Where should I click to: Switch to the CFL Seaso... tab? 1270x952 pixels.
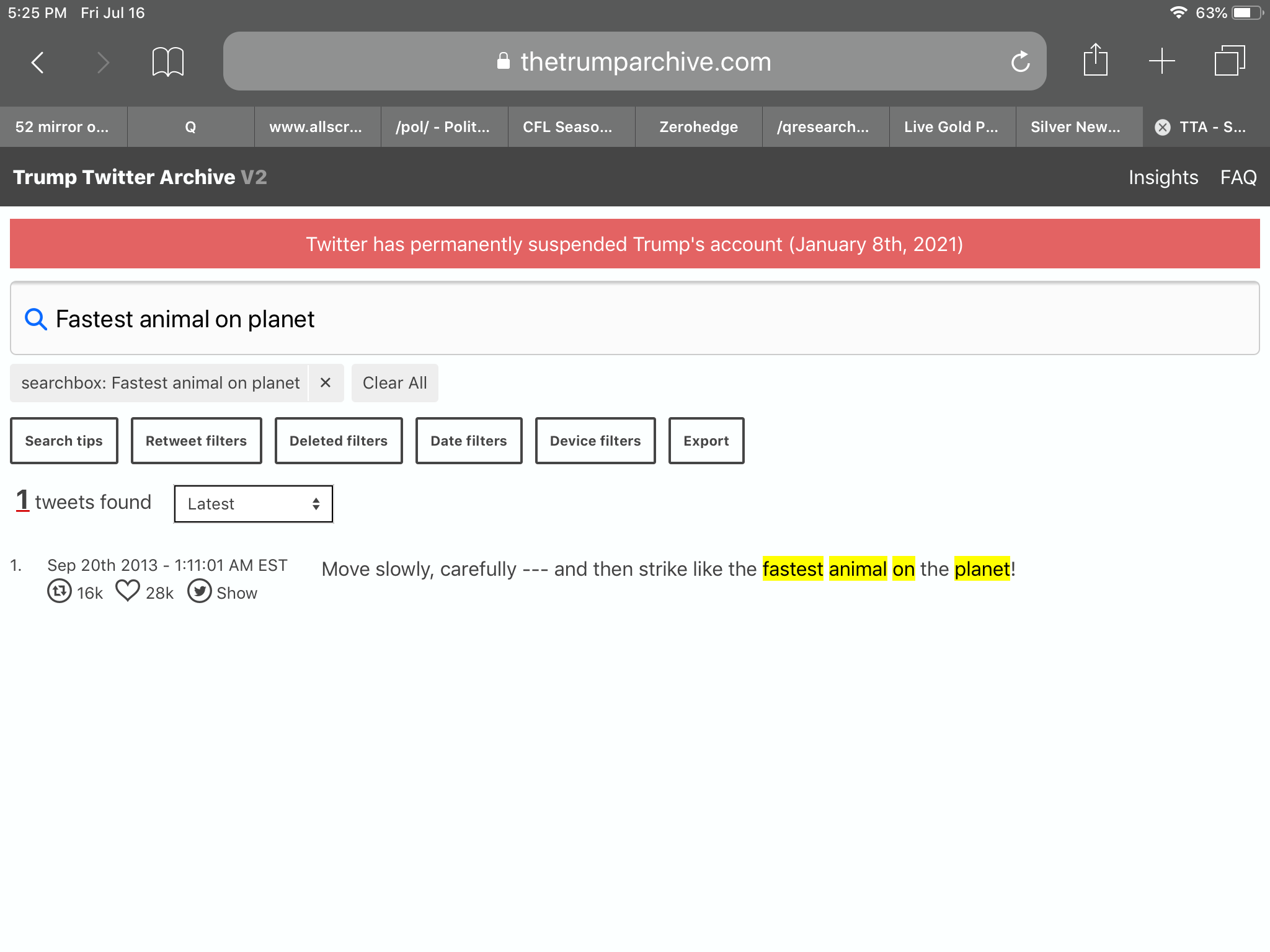[572, 127]
